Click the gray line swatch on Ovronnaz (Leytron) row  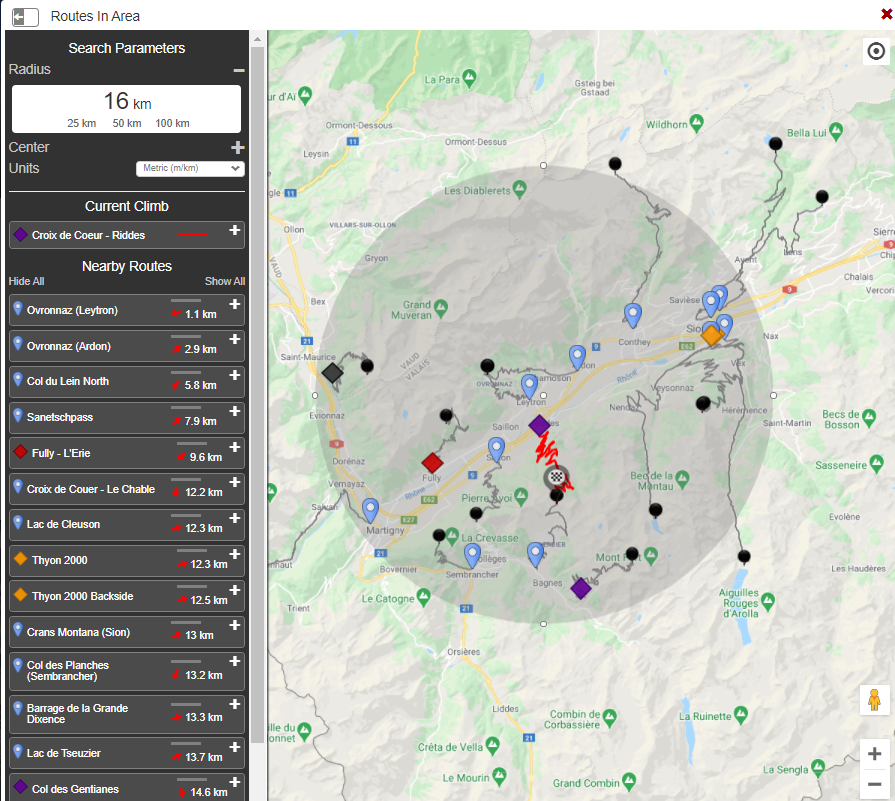[x=186, y=300]
